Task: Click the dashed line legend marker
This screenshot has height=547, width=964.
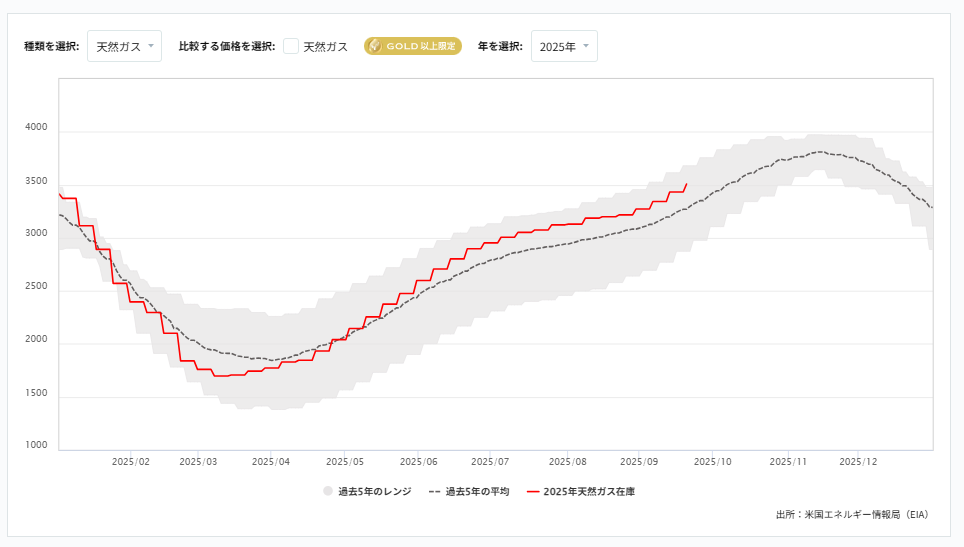Action: 435,492
